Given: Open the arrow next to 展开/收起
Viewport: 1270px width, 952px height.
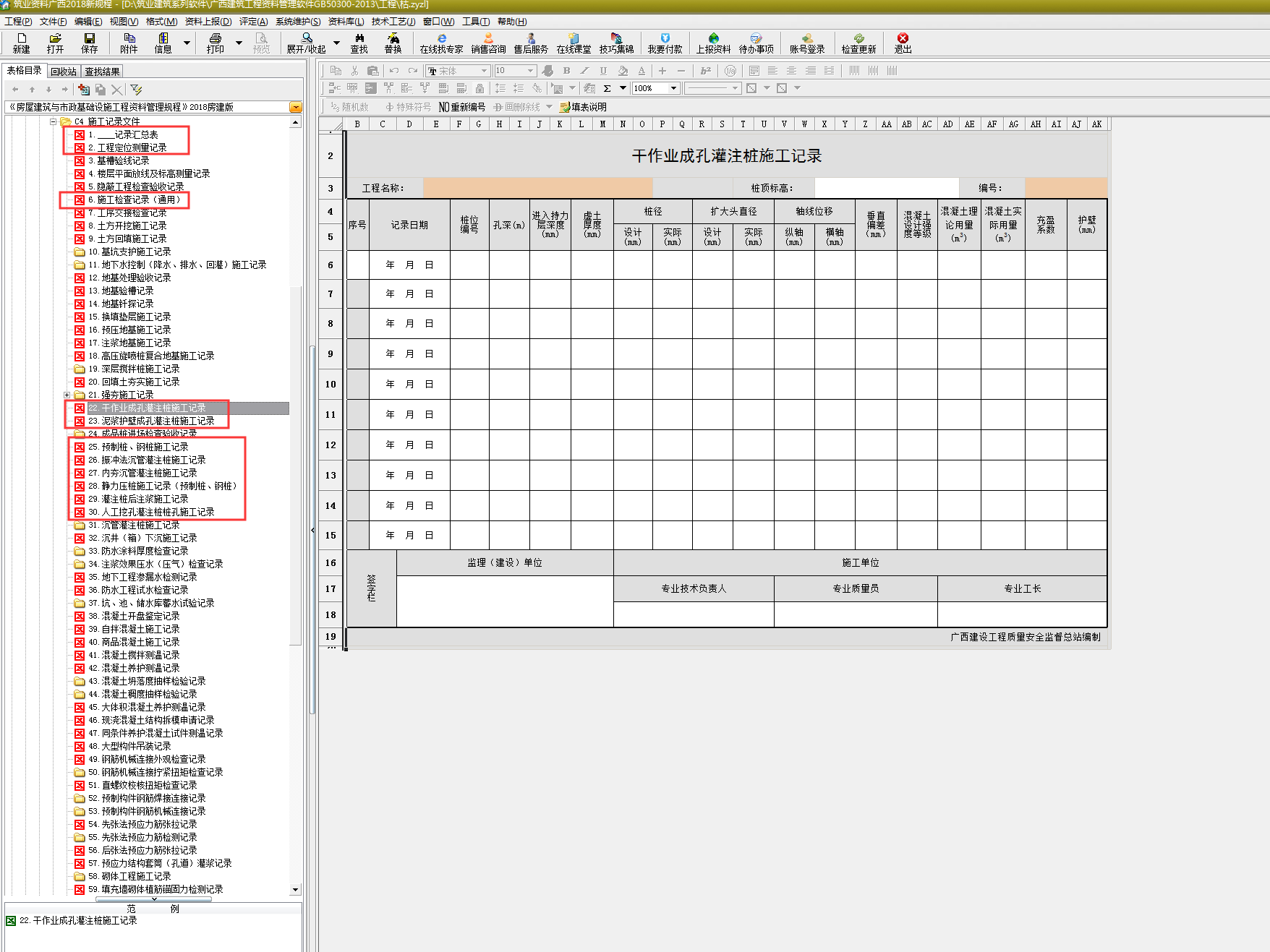Looking at the screenshot, I should coord(336,43).
